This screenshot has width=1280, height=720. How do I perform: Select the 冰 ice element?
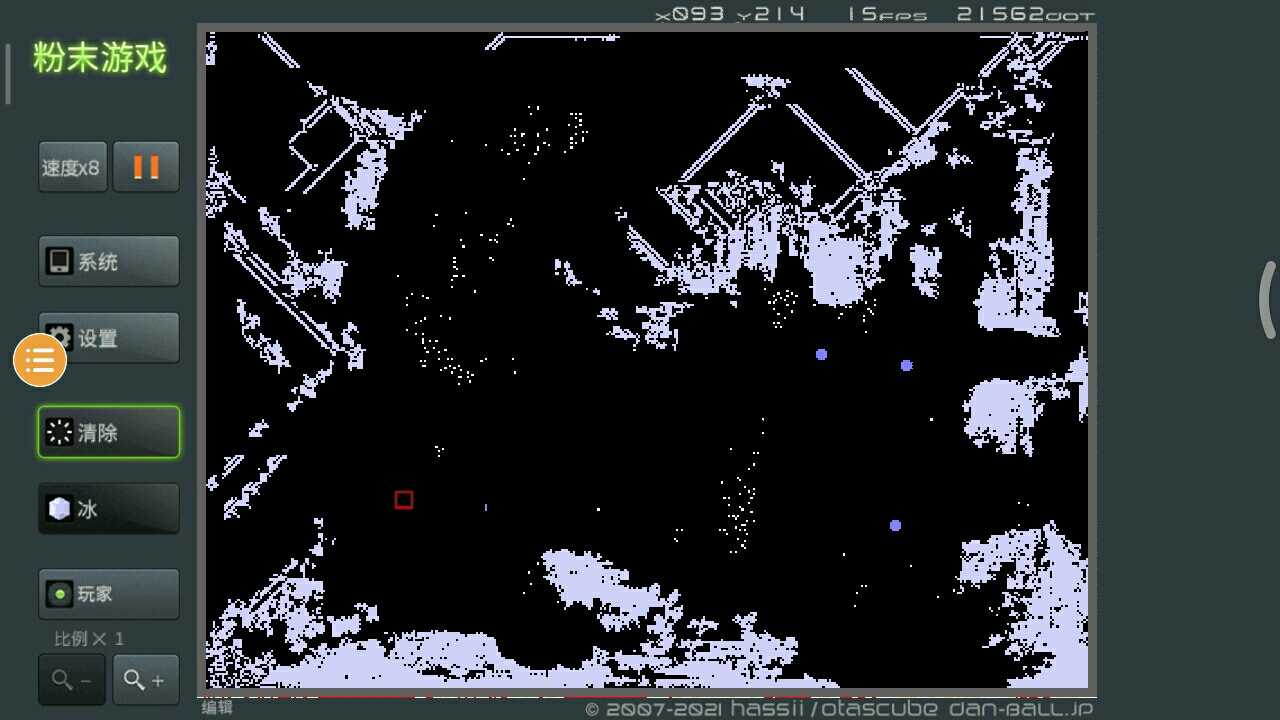(109, 509)
